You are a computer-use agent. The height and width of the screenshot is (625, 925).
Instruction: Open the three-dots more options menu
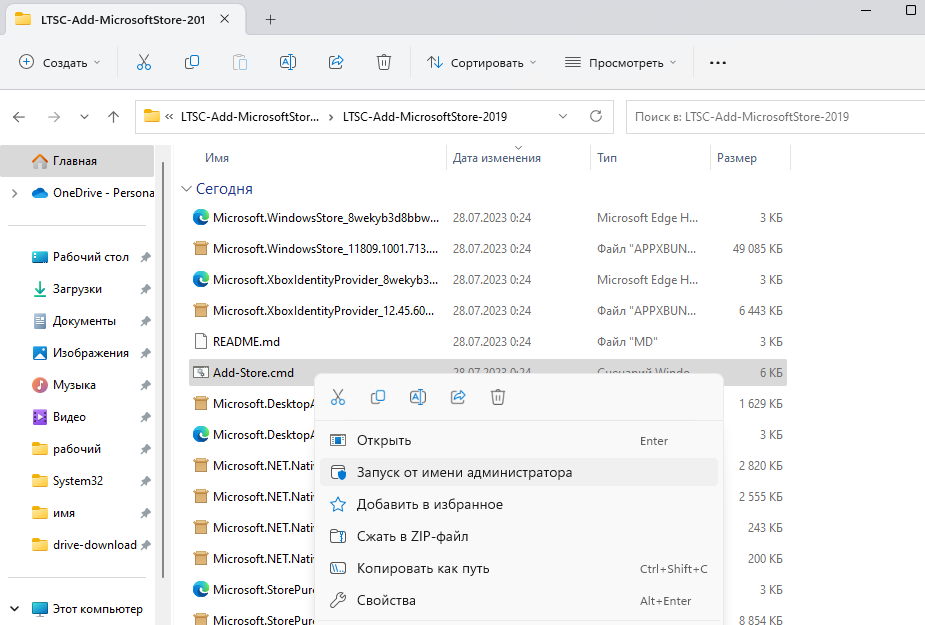(718, 63)
